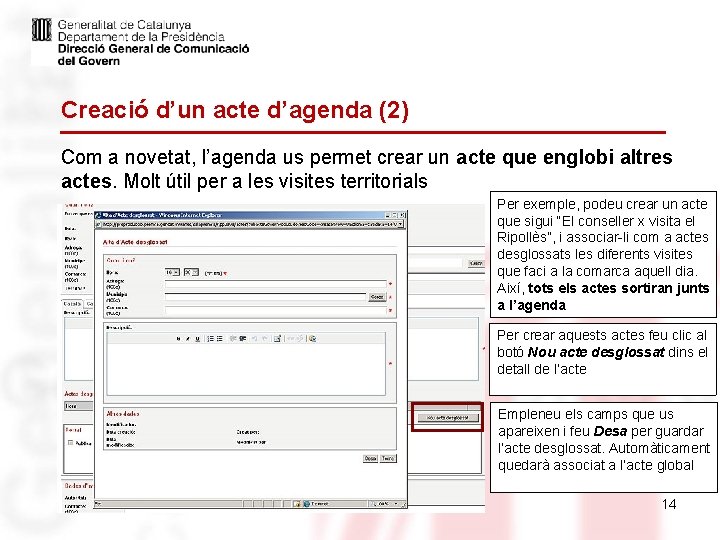Screen dimensions: 720x540
Task: Increase indent in the description editor
Action: pyautogui.click(x=242, y=339)
